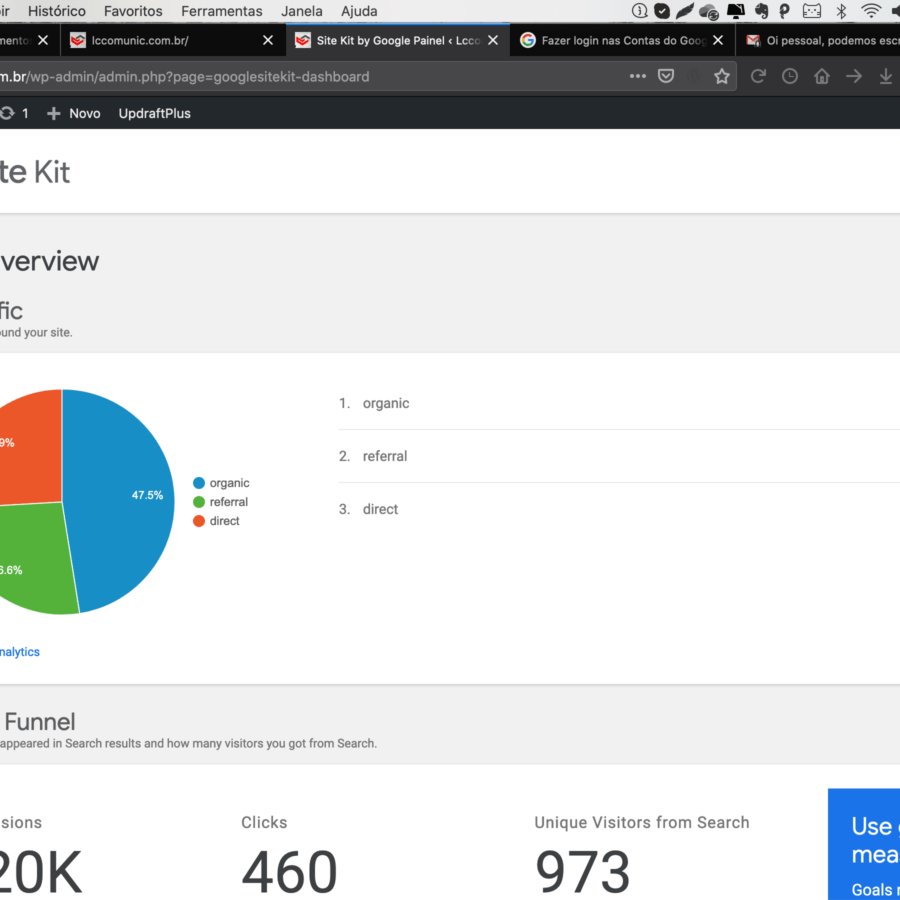Screen dimensions: 900x900
Task: Click the green referral legend dot
Action: click(199, 502)
